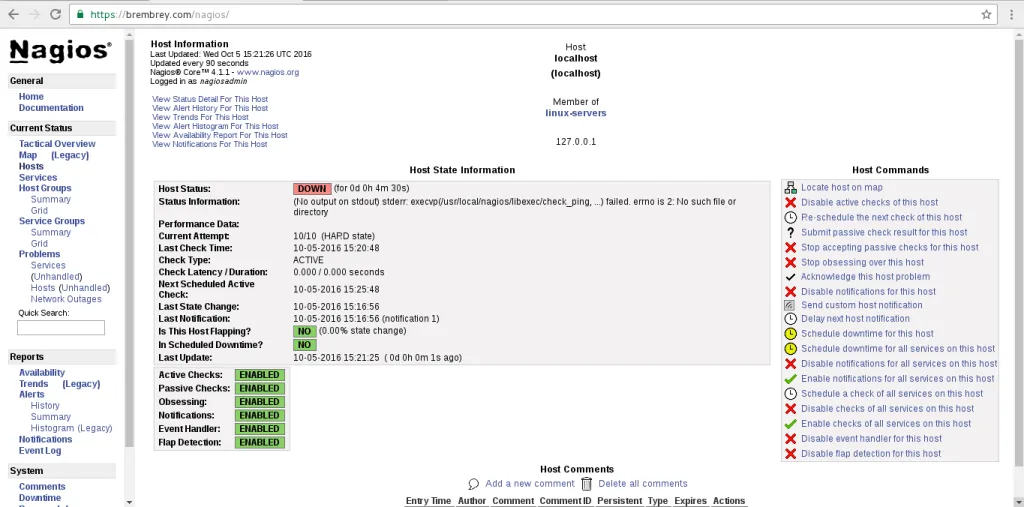Click the Send custom host notification icon
1024x507 pixels.
pyautogui.click(x=790, y=305)
